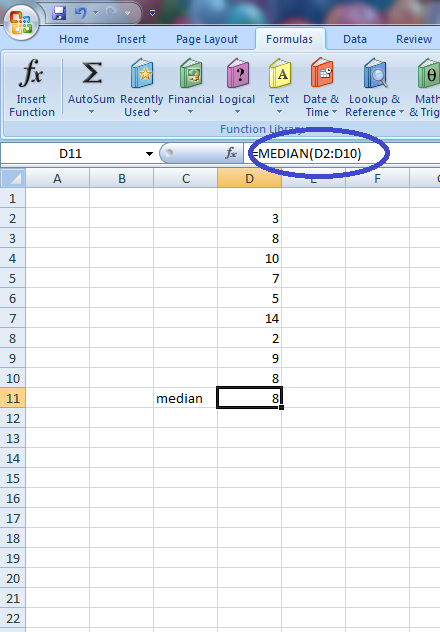This screenshot has height=632, width=440.
Task: Open the Insert Function dialog
Action: [x=31, y=87]
